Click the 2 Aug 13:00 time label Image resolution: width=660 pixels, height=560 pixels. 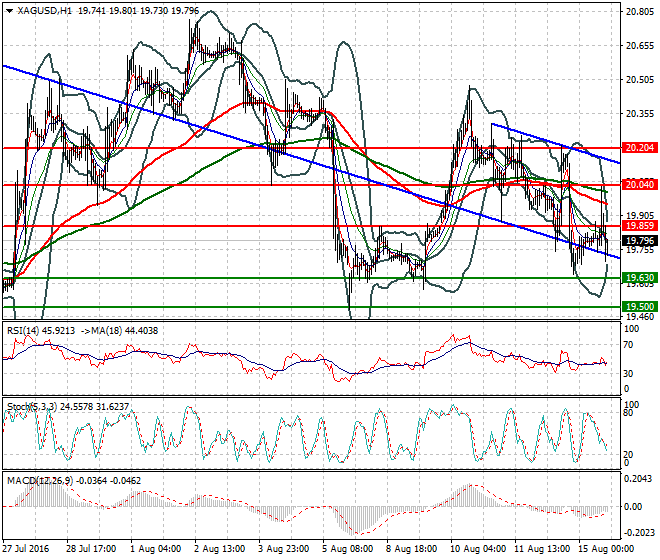tap(219, 549)
